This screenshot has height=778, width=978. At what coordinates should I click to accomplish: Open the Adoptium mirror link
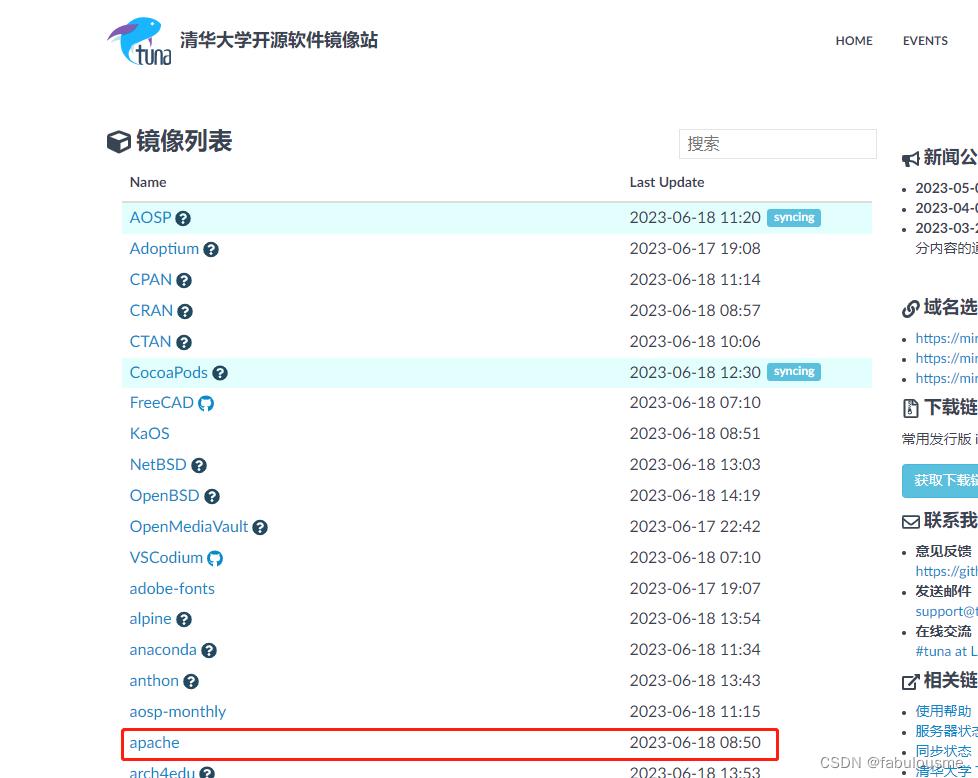[164, 249]
